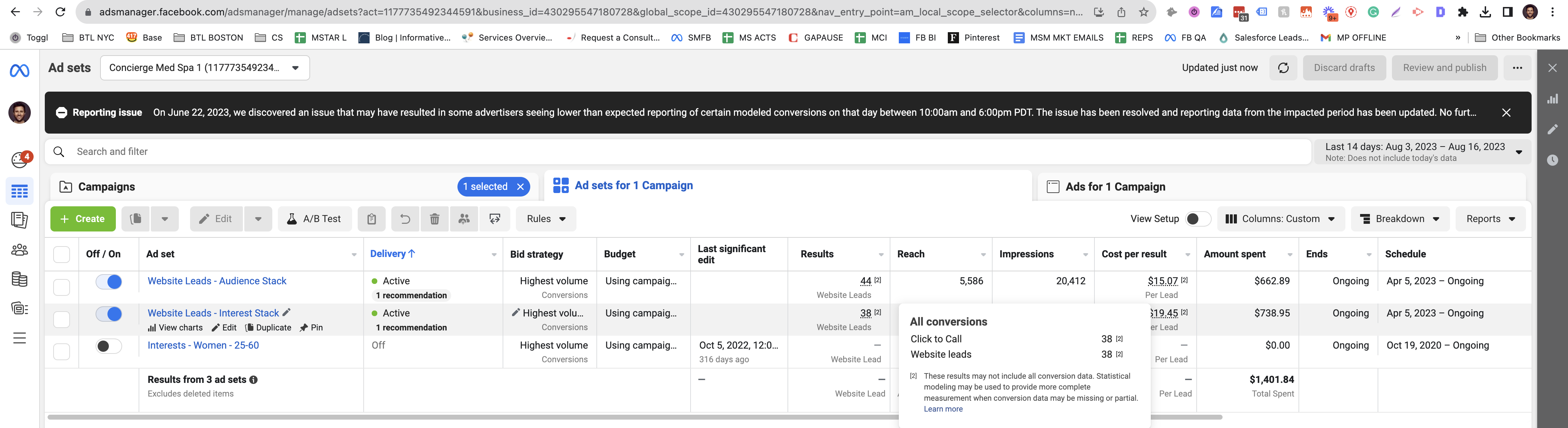This screenshot has width=1568, height=428.
Task: Click the trash delete icon in toolbar
Action: (x=435, y=219)
